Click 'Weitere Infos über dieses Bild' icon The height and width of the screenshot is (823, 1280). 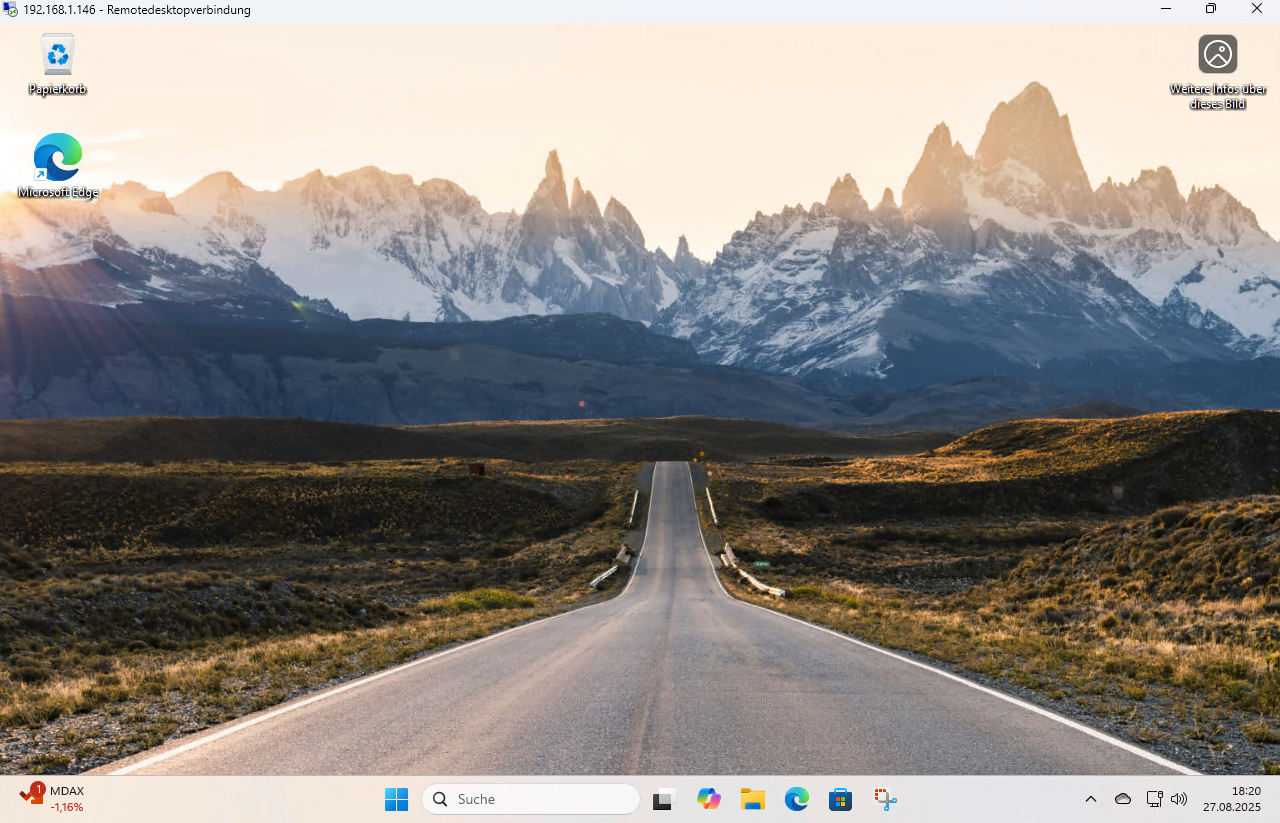point(1217,55)
